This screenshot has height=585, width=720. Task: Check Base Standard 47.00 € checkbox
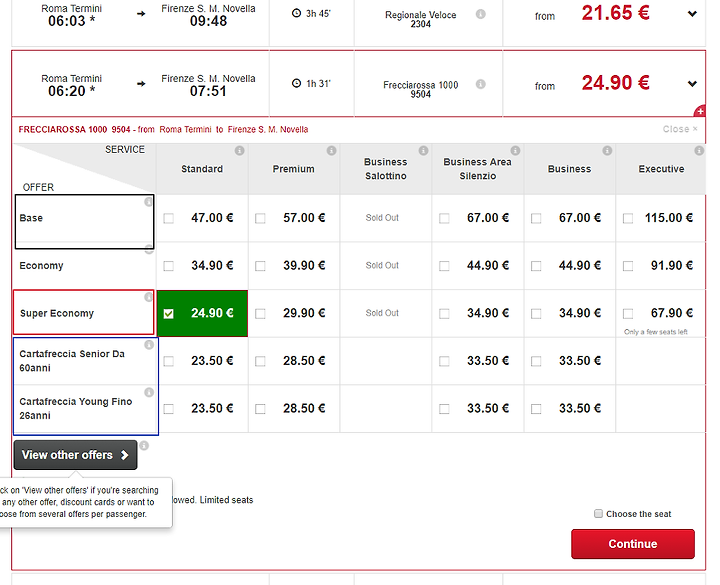(x=169, y=218)
